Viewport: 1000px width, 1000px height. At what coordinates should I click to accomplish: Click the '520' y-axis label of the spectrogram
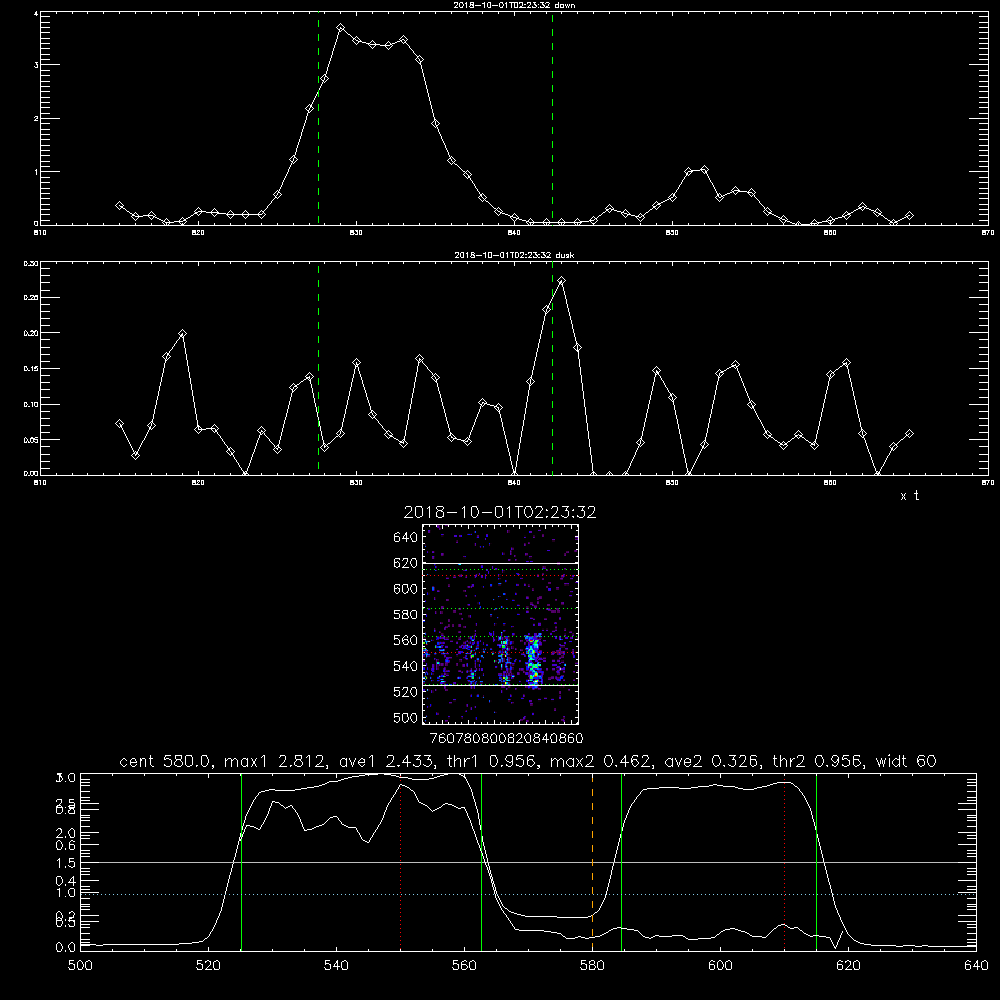click(406, 692)
